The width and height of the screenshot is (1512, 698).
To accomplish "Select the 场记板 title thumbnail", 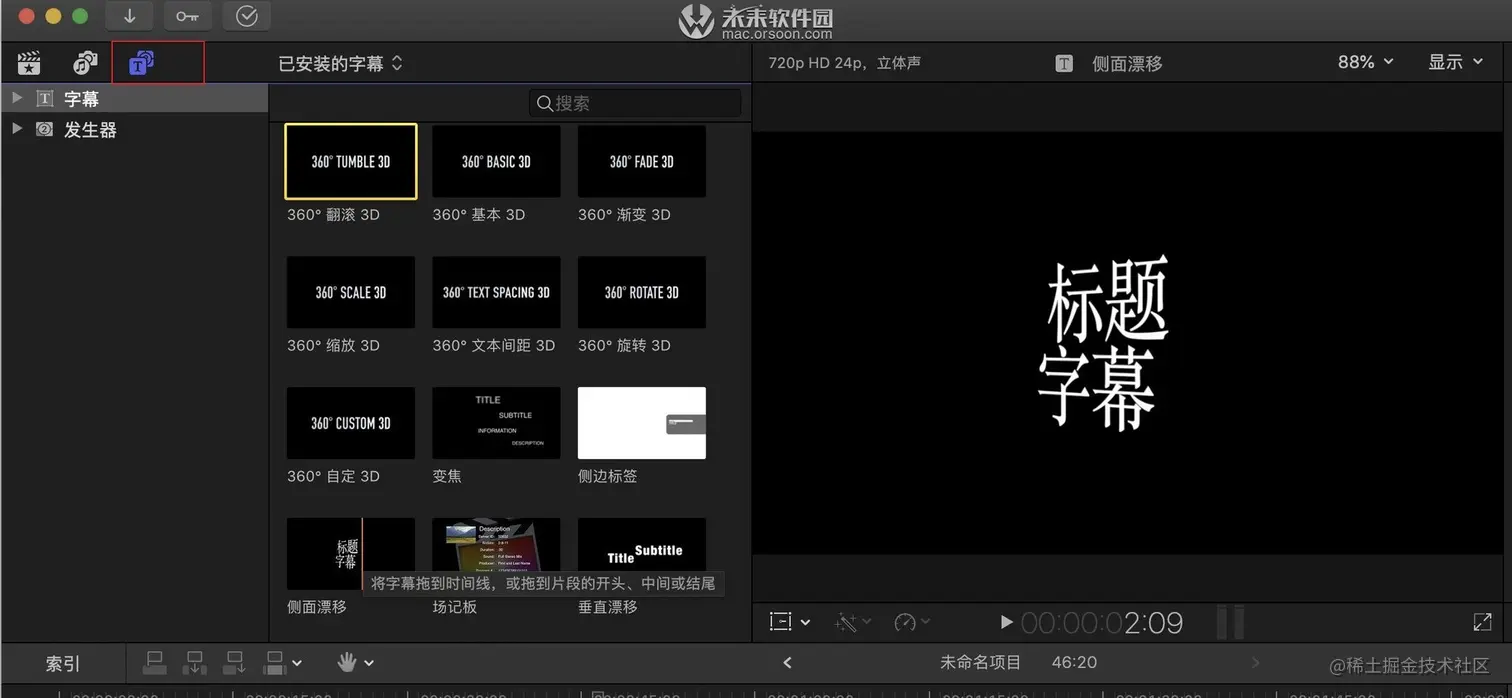I will (x=496, y=545).
